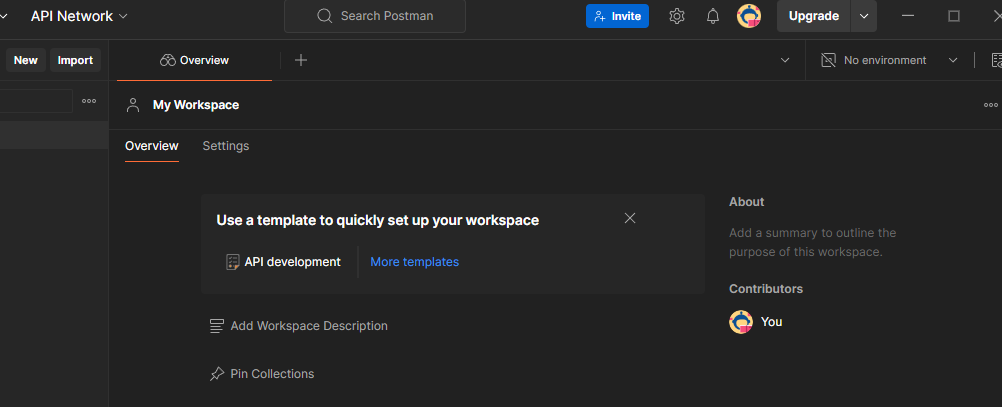Viewport: 1002px width, 407px height.
Task: Open the settings gear icon
Action: click(x=677, y=16)
